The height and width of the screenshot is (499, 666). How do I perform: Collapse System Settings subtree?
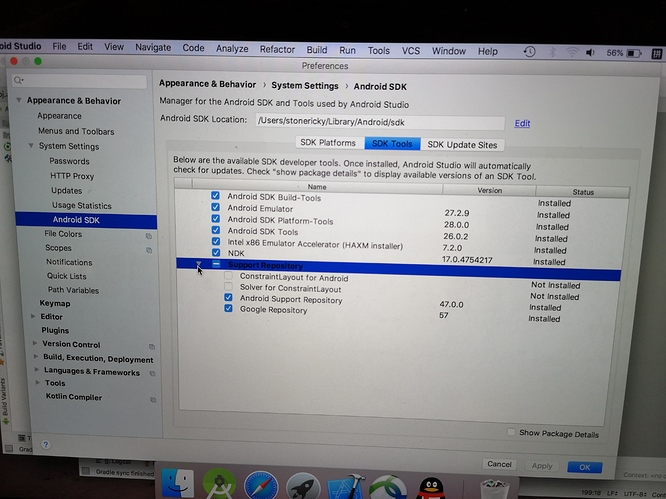[x=31, y=146]
